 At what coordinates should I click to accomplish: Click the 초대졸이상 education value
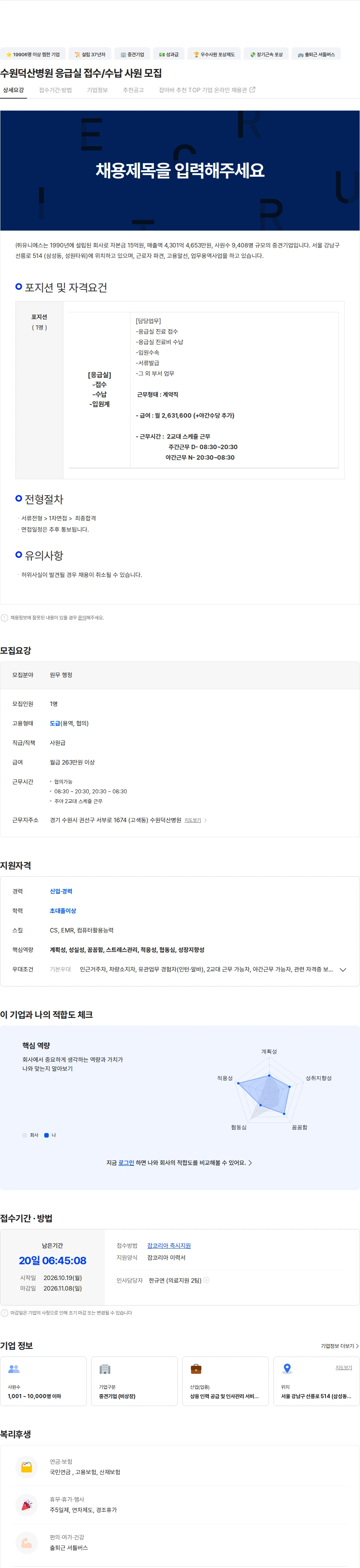[63, 911]
